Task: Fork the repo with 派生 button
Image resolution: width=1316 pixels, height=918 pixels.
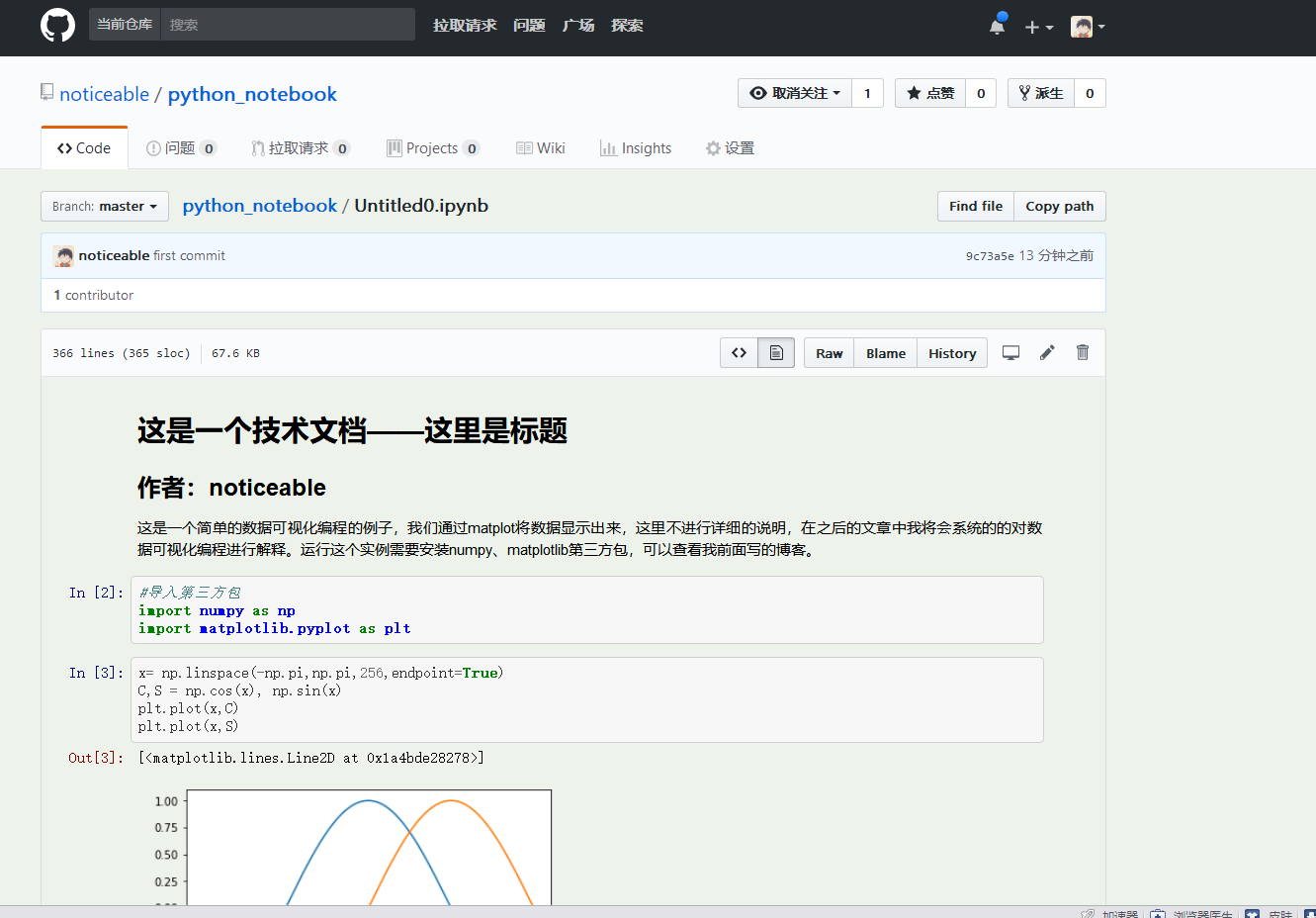Action: 1041,93
